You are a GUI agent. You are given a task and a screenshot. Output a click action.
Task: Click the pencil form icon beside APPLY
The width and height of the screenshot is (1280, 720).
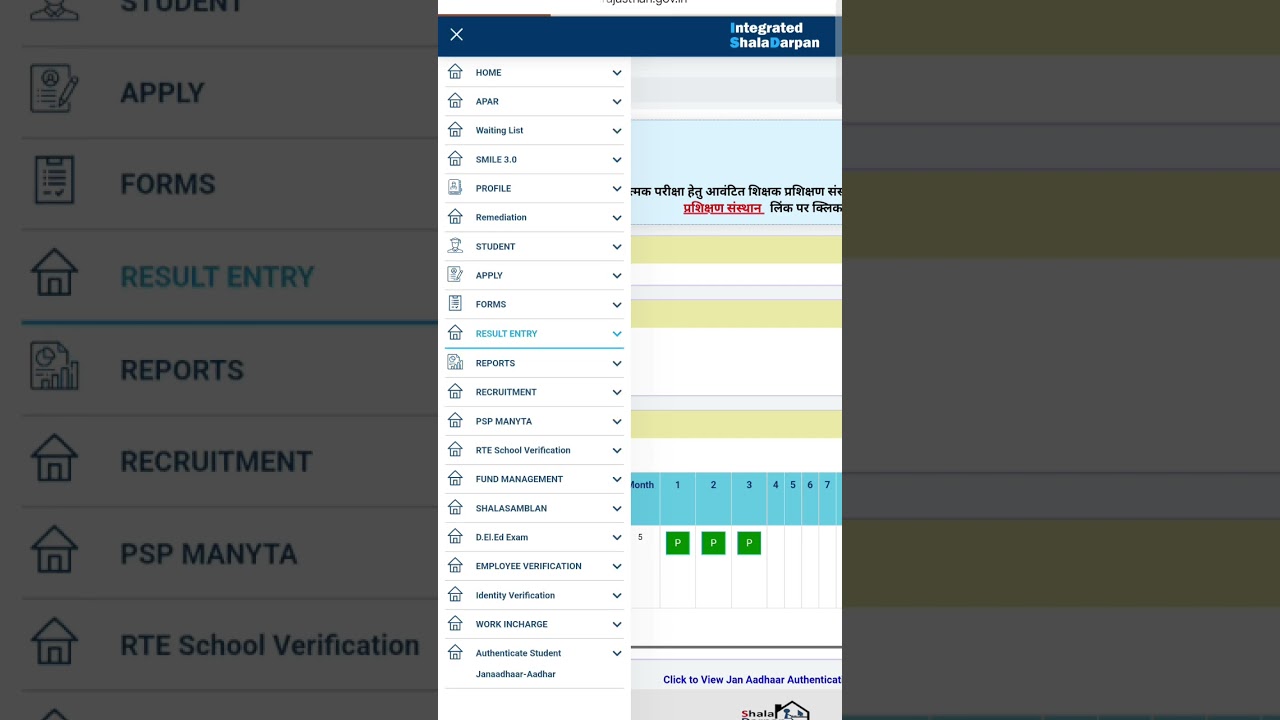[455, 275]
